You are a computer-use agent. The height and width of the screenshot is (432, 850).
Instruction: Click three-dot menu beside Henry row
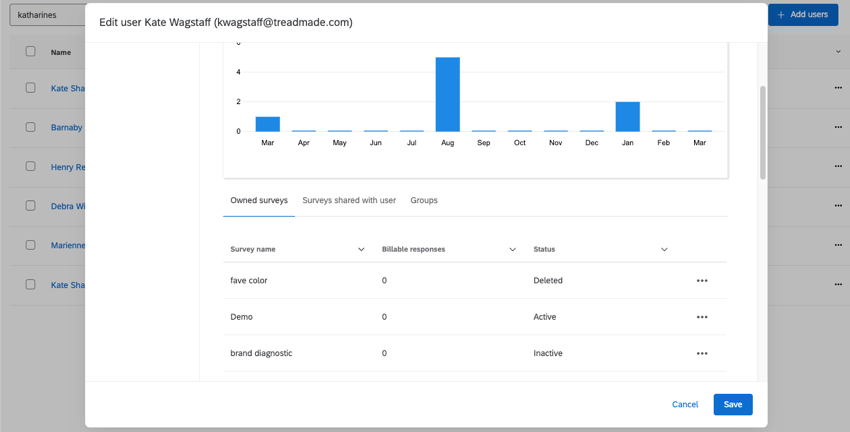click(x=838, y=167)
